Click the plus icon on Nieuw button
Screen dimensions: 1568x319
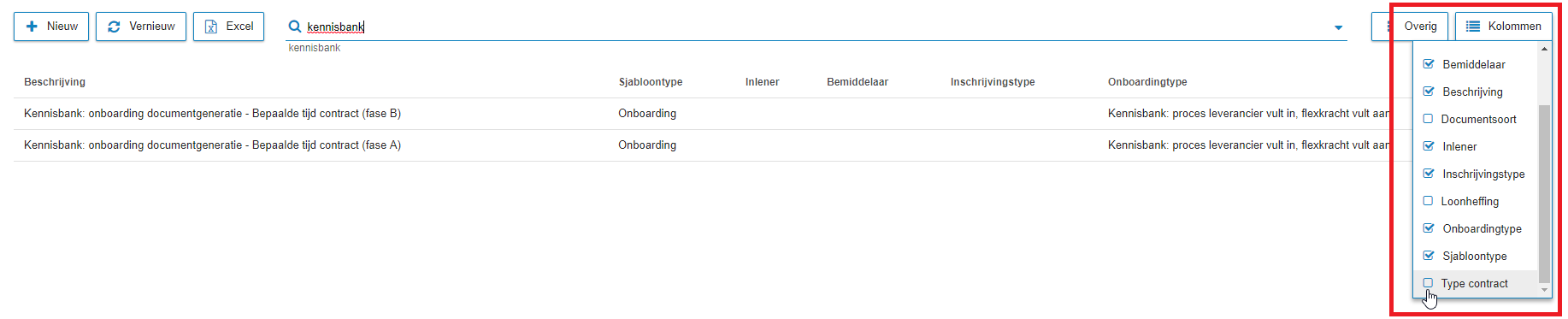coord(32,27)
